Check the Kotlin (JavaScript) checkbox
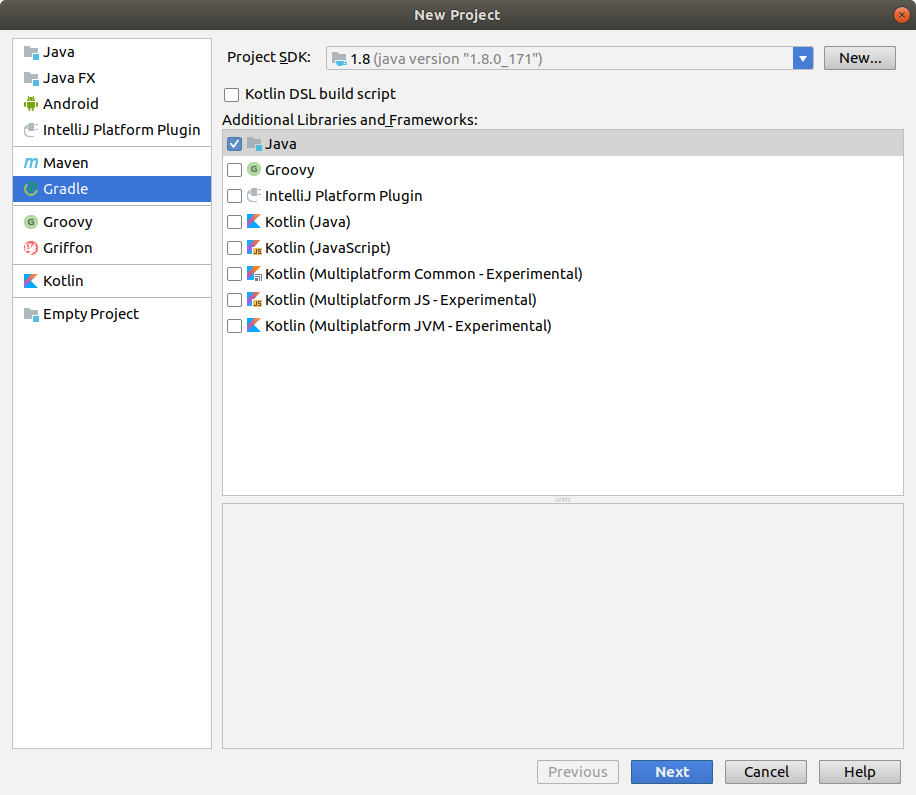 point(234,248)
